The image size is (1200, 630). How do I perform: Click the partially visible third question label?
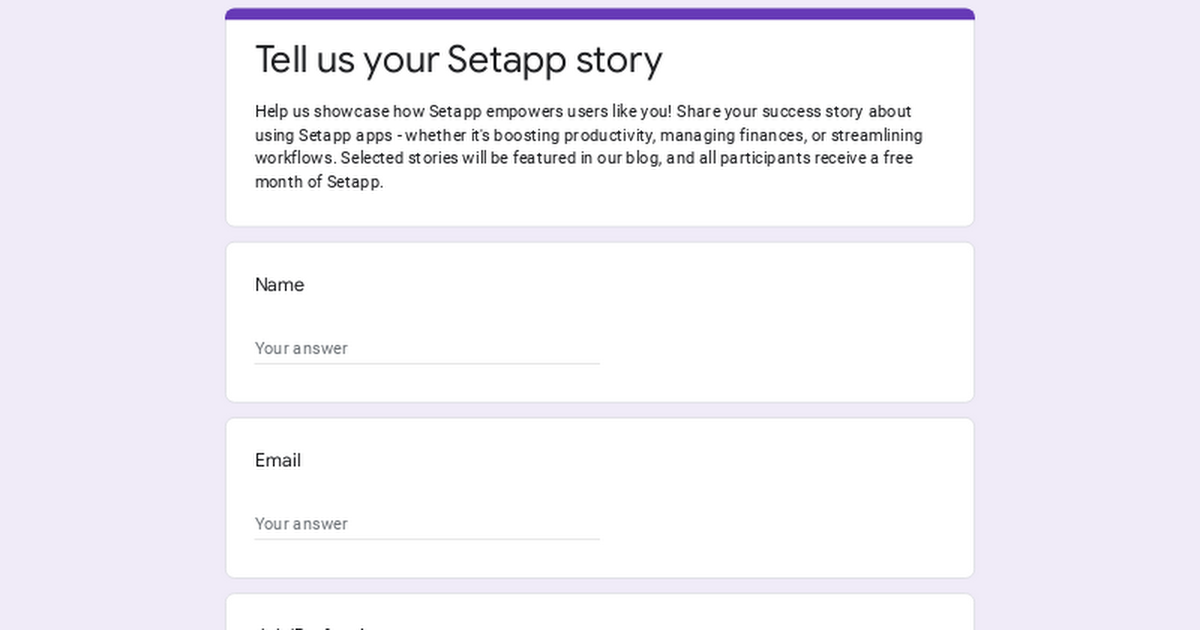[x=310, y=627]
